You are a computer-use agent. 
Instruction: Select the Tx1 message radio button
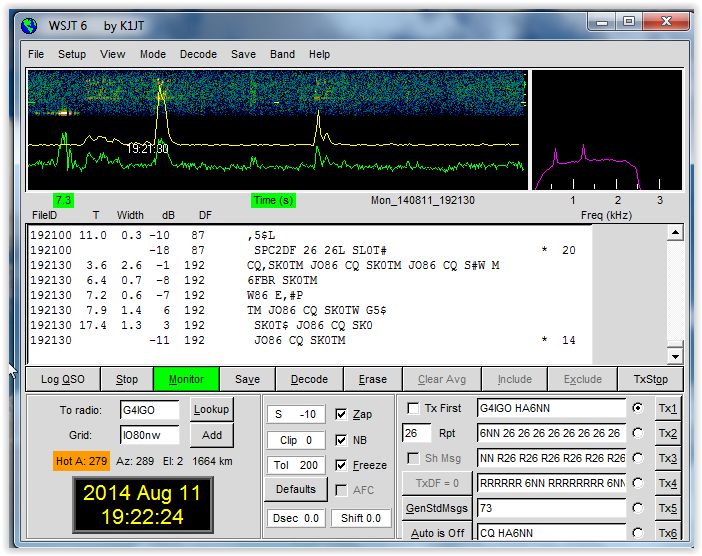pyautogui.click(x=638, y=408)
